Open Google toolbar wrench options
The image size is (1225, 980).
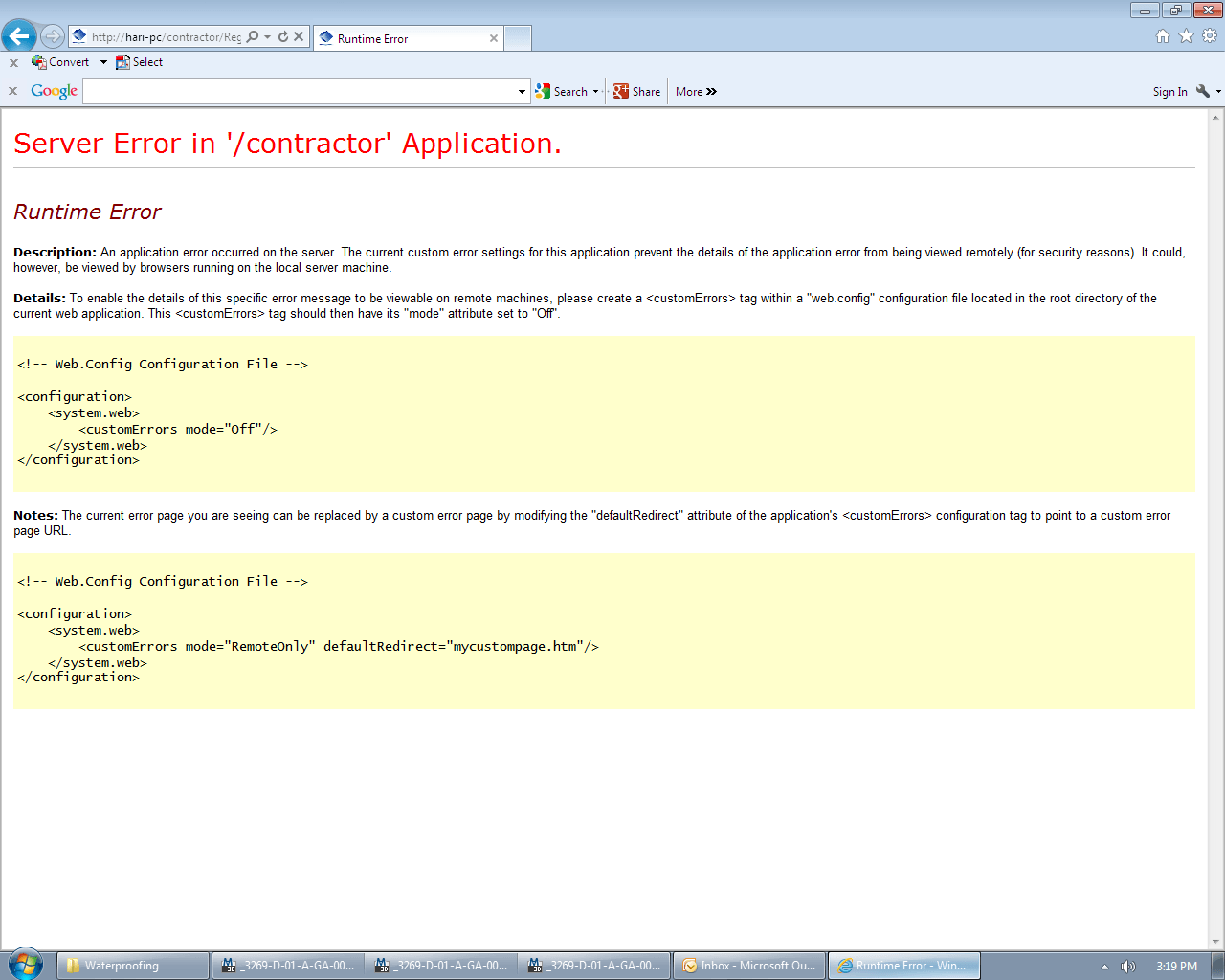[x=1203, y=91]
